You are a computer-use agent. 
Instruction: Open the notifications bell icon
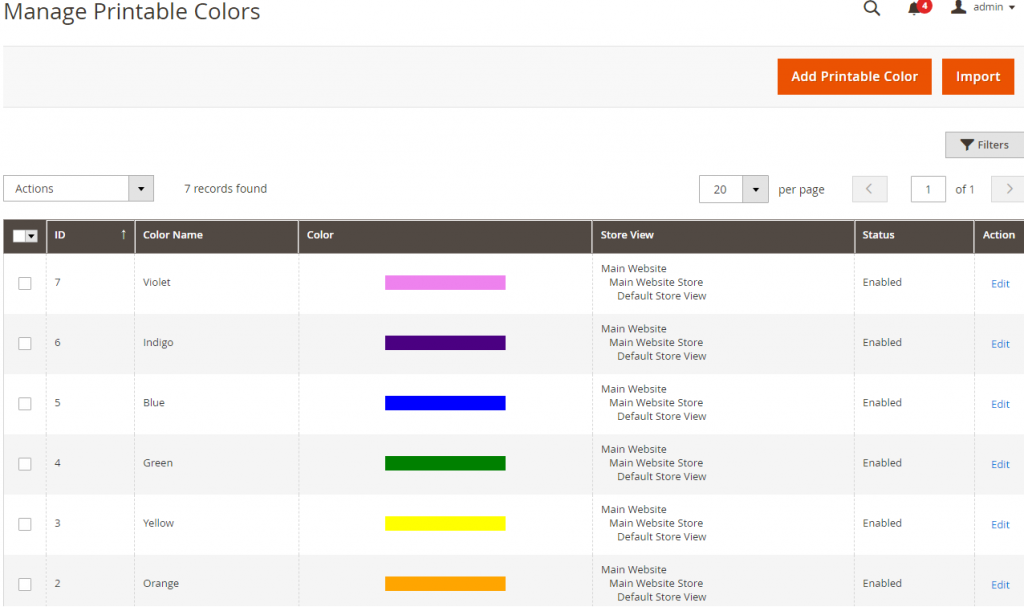click(x=913, y=8)
